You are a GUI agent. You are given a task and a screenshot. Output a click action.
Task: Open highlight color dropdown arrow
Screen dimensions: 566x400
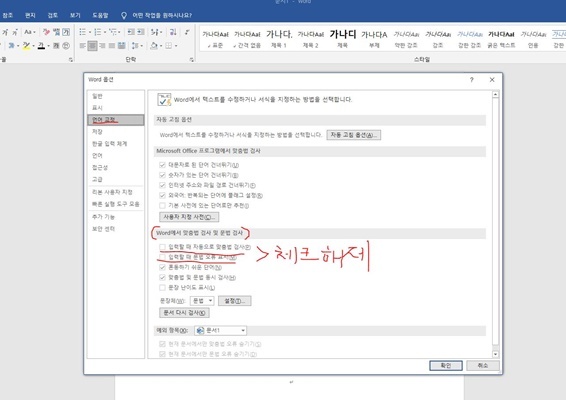pyautogui.click(x=33, y=46)
